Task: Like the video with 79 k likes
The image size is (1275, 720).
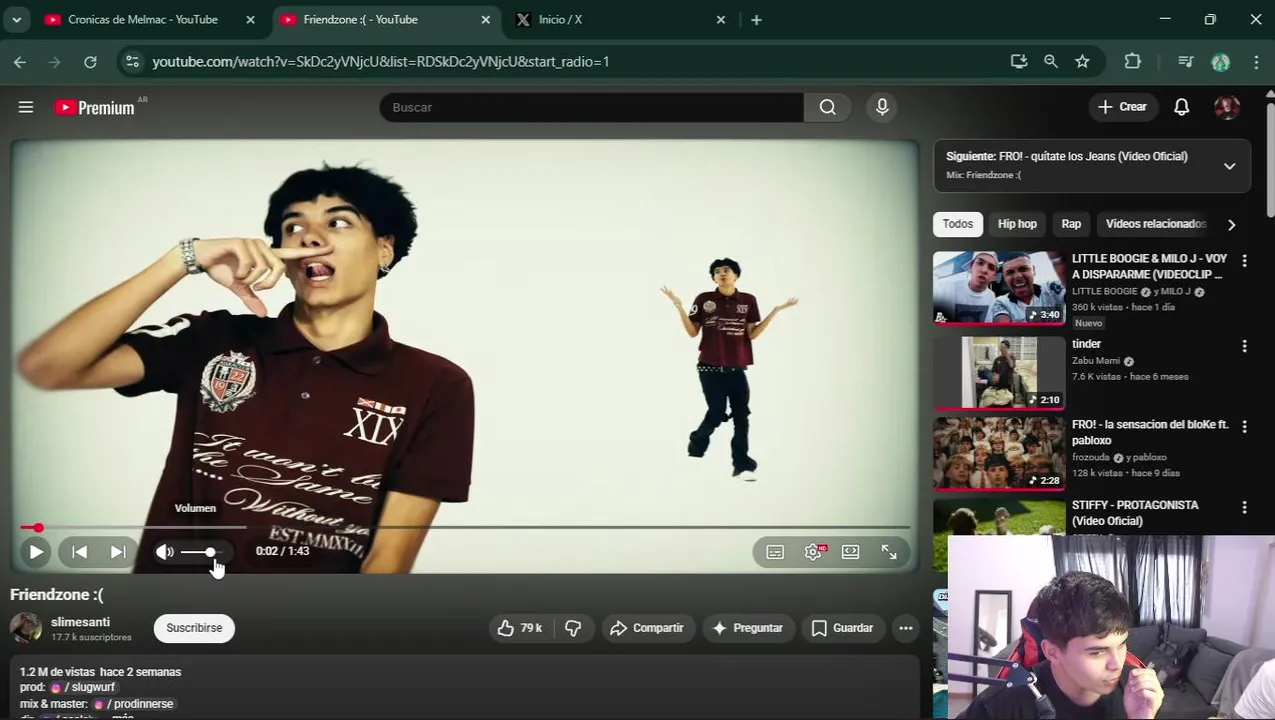Action: pos(520,628)
